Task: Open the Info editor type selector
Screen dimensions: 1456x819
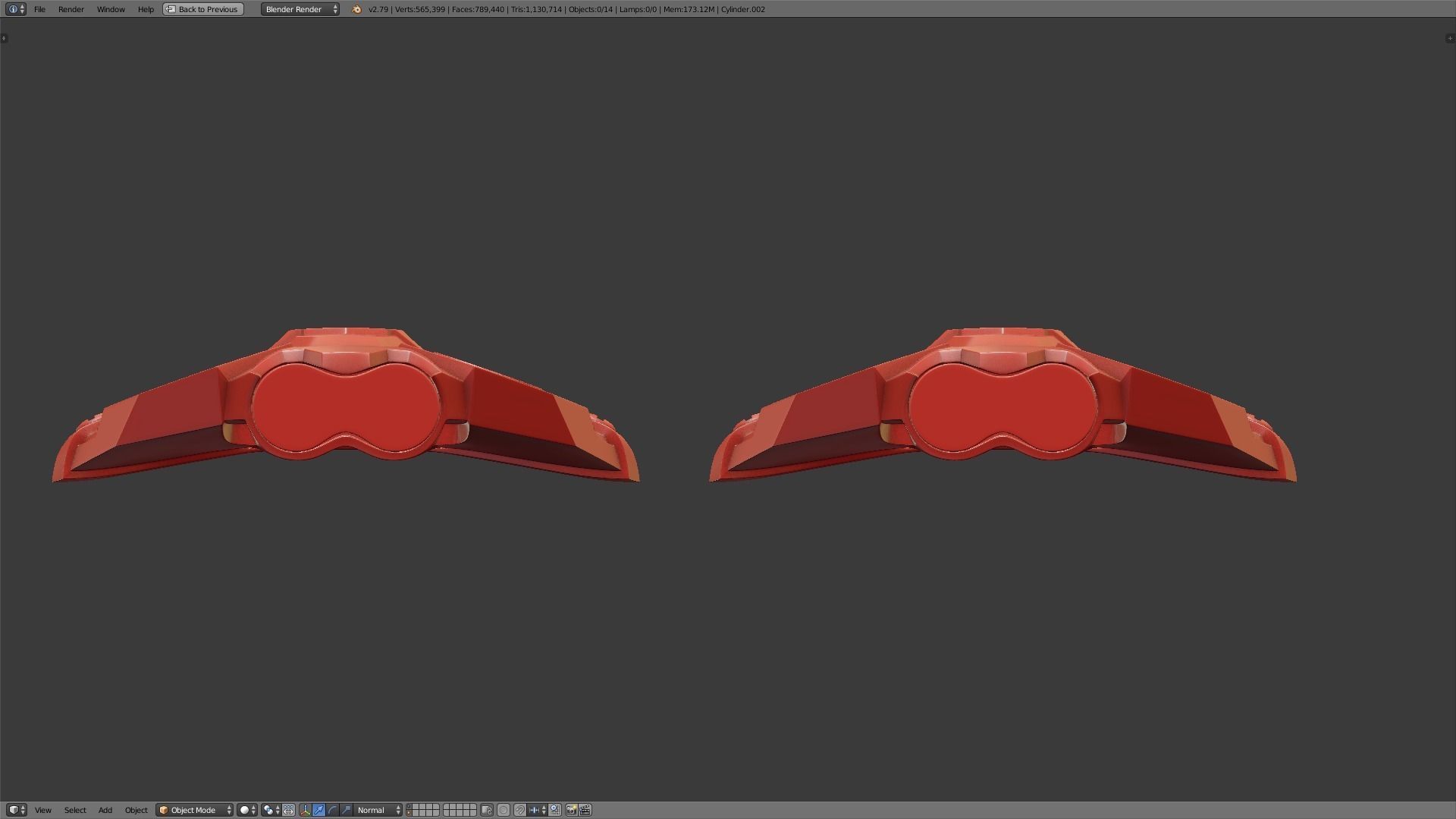Action: 16,9
